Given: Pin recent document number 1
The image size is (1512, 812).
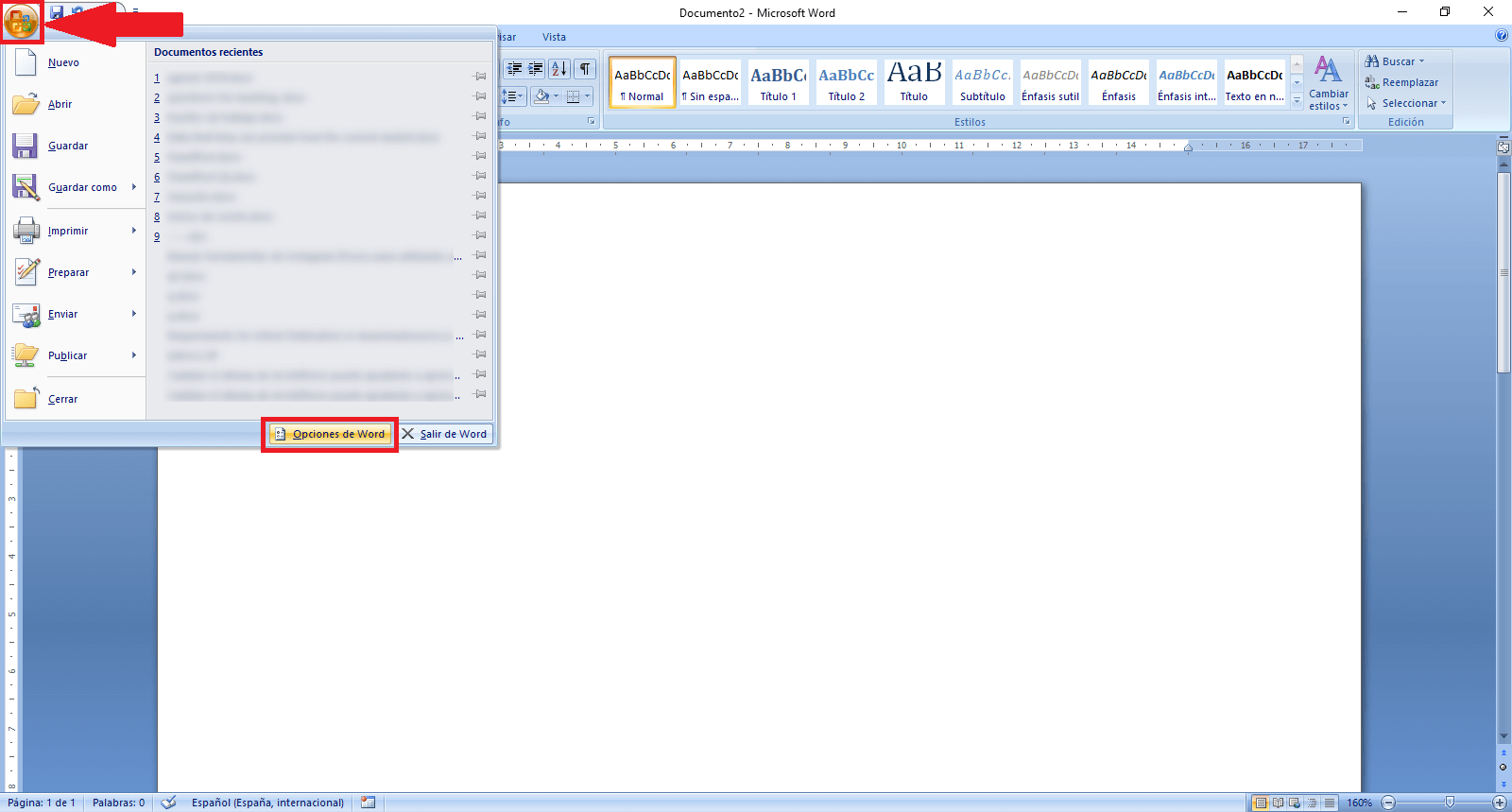Looking at the screenshot, I should tap(480, 77).
